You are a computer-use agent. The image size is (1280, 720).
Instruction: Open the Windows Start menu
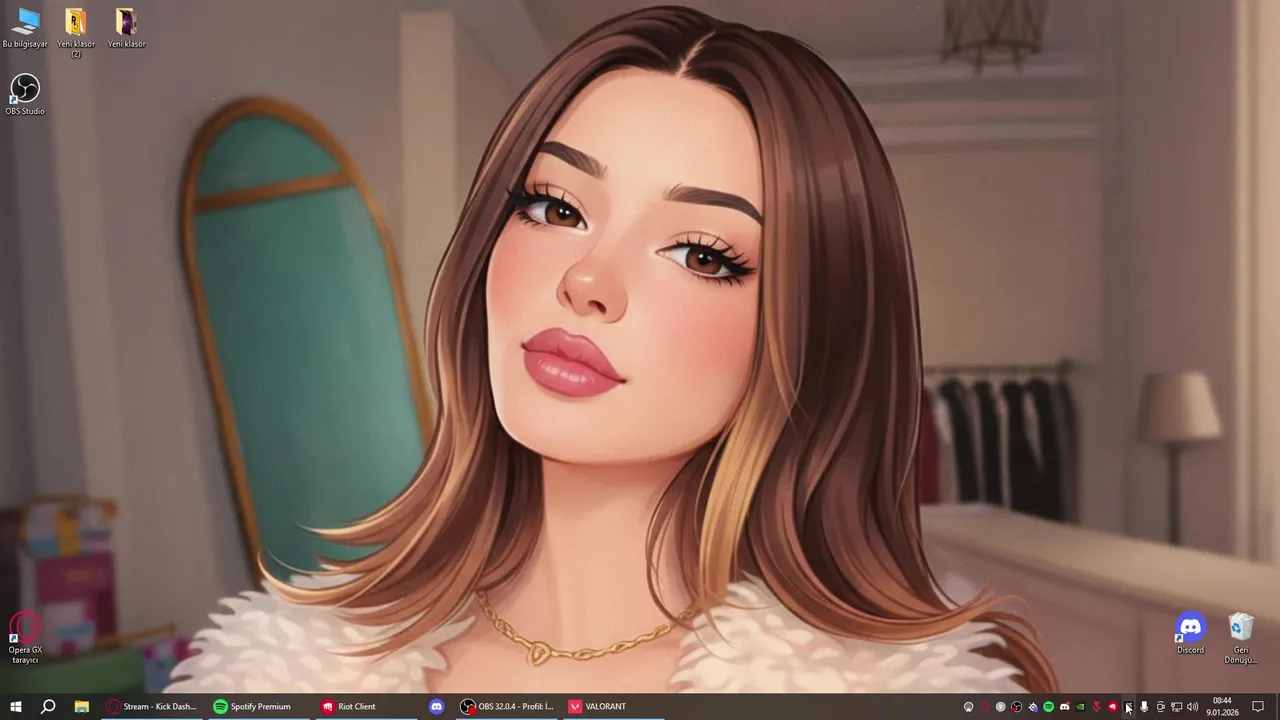(x=15, y=706)
